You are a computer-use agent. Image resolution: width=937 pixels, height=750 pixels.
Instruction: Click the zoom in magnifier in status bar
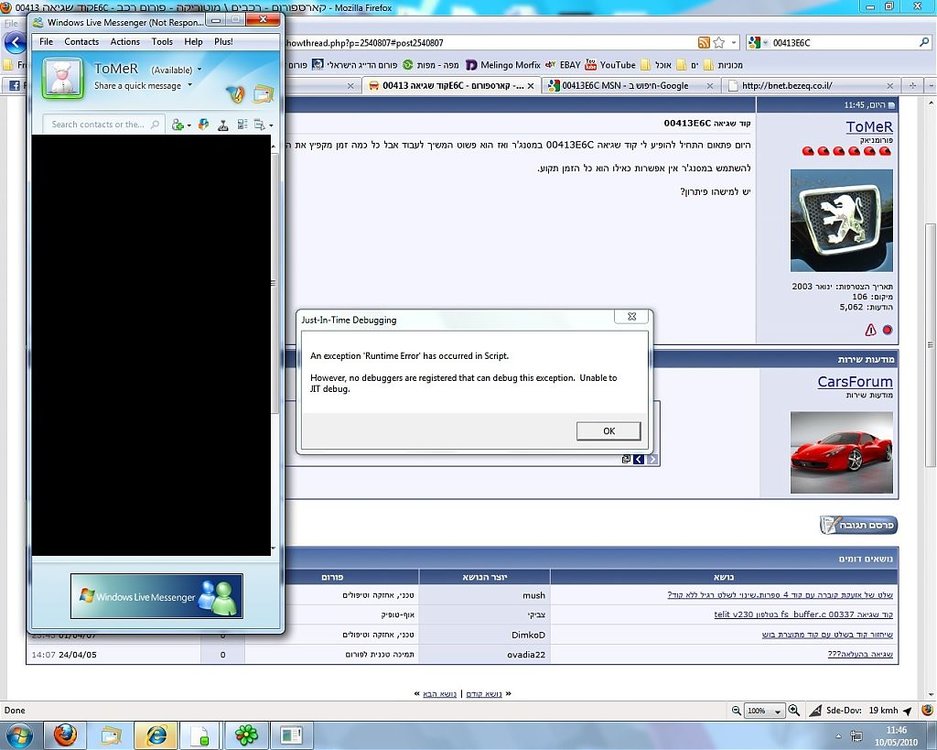794,710
